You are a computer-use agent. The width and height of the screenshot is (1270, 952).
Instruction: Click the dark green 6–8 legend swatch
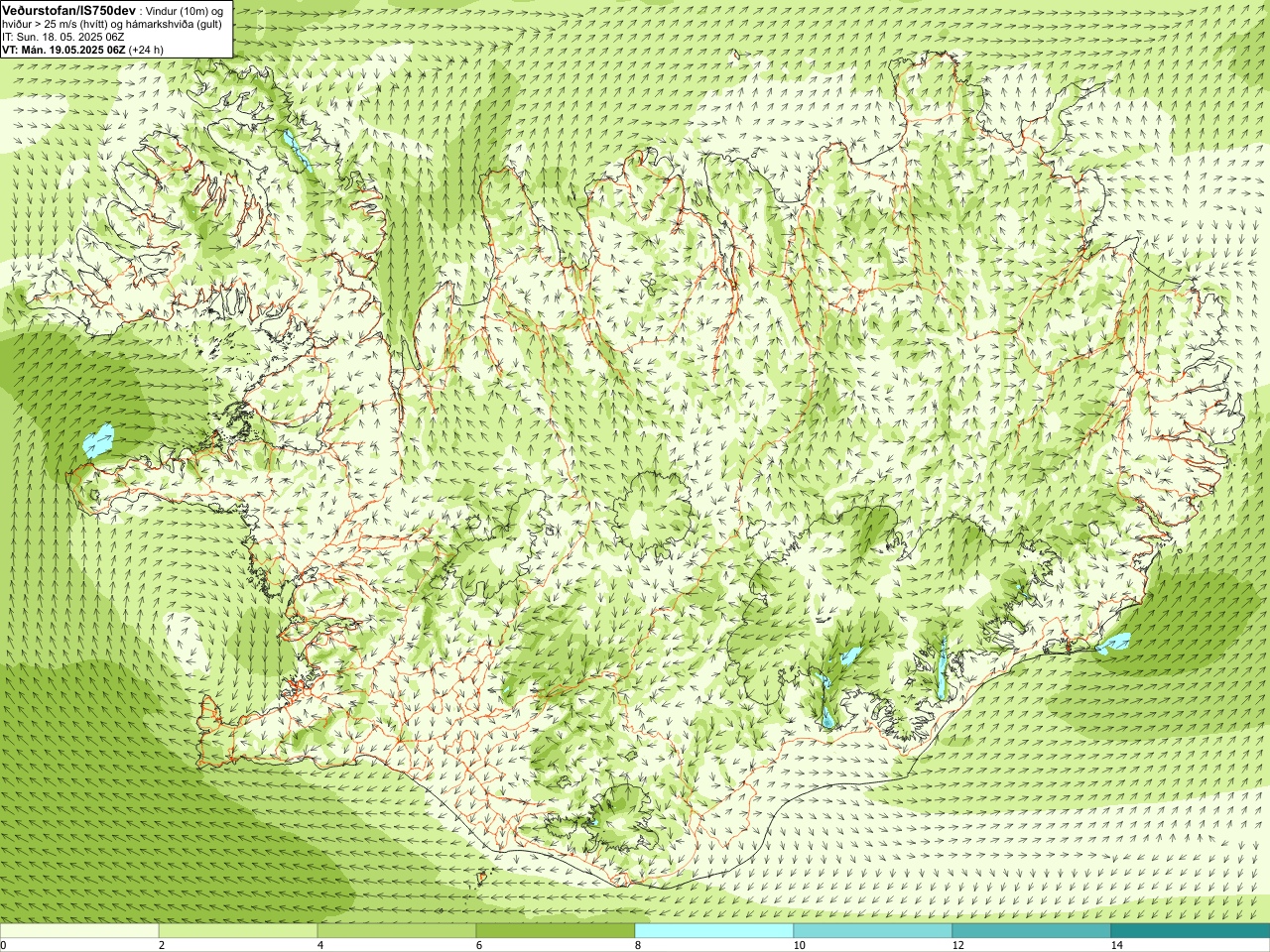pos(556,931)
